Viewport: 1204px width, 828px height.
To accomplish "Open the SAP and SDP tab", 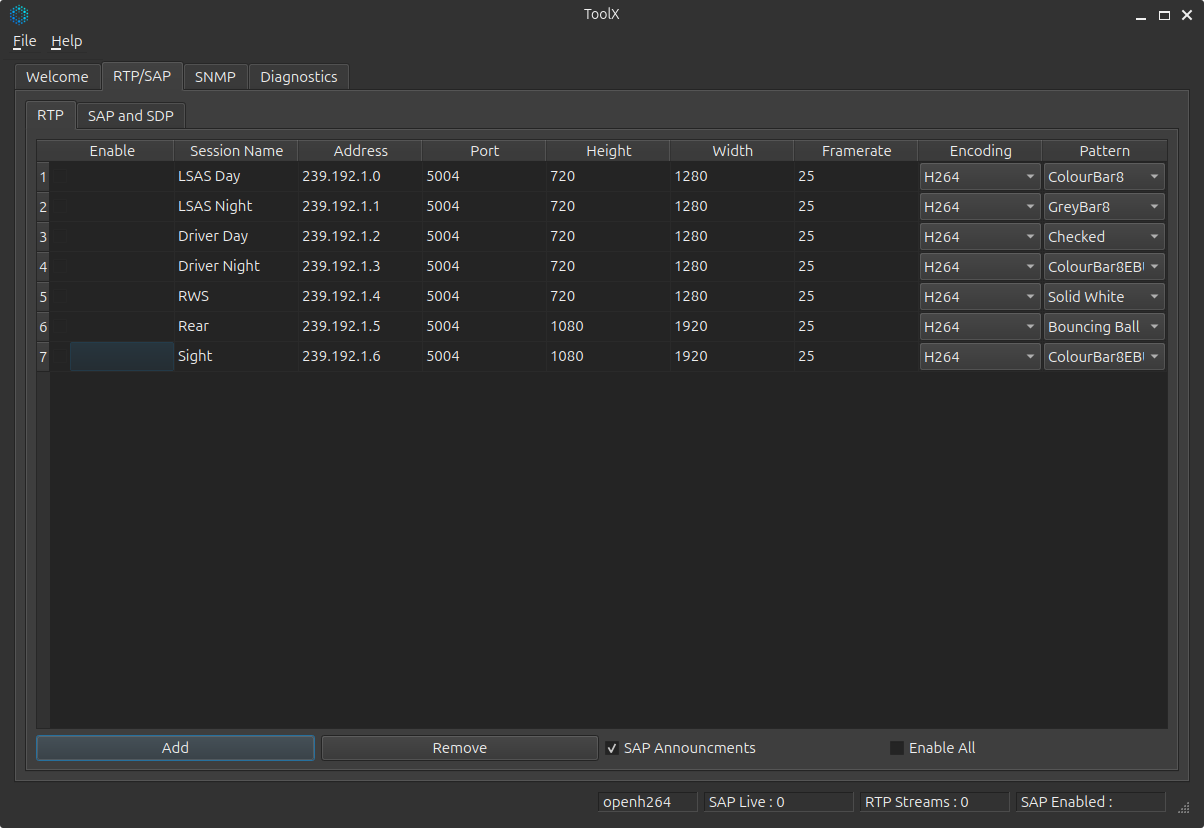I will pos(130,115).
